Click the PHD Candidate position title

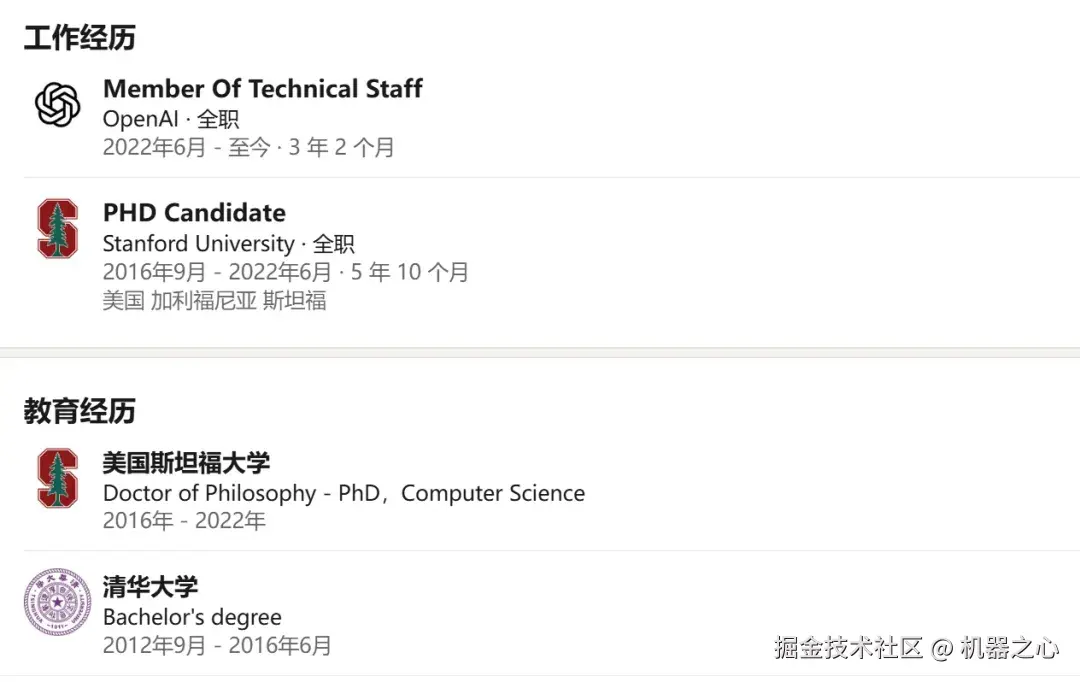tap(193, 212)
